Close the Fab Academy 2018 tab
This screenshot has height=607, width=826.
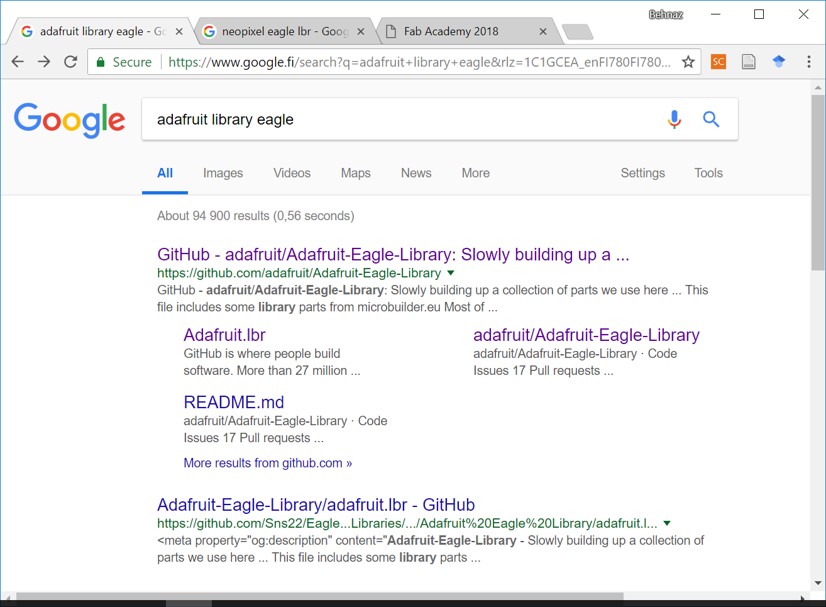[543, 32]
